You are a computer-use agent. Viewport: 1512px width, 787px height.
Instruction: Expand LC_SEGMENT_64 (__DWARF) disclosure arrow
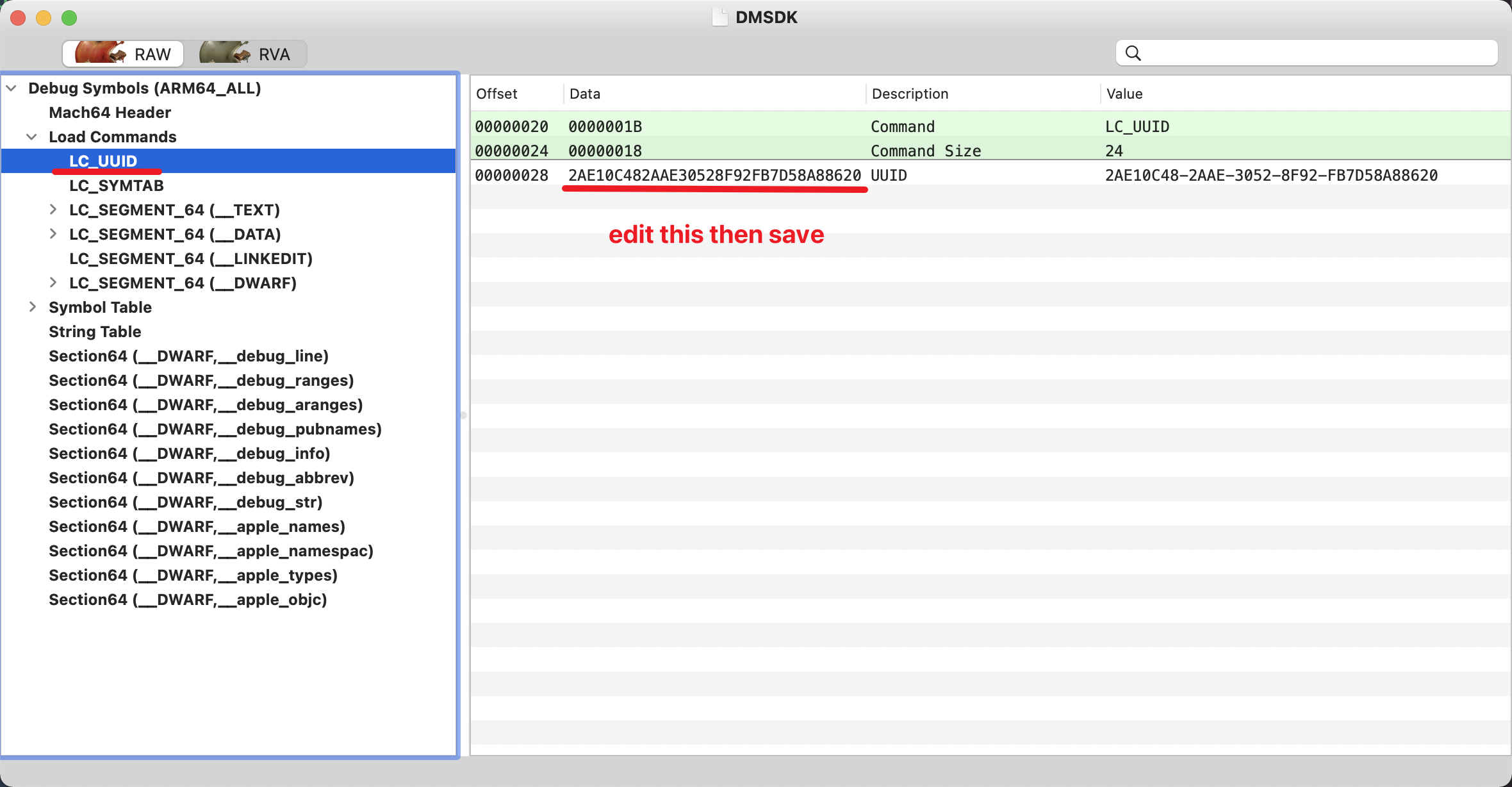[x=53, y=283]
